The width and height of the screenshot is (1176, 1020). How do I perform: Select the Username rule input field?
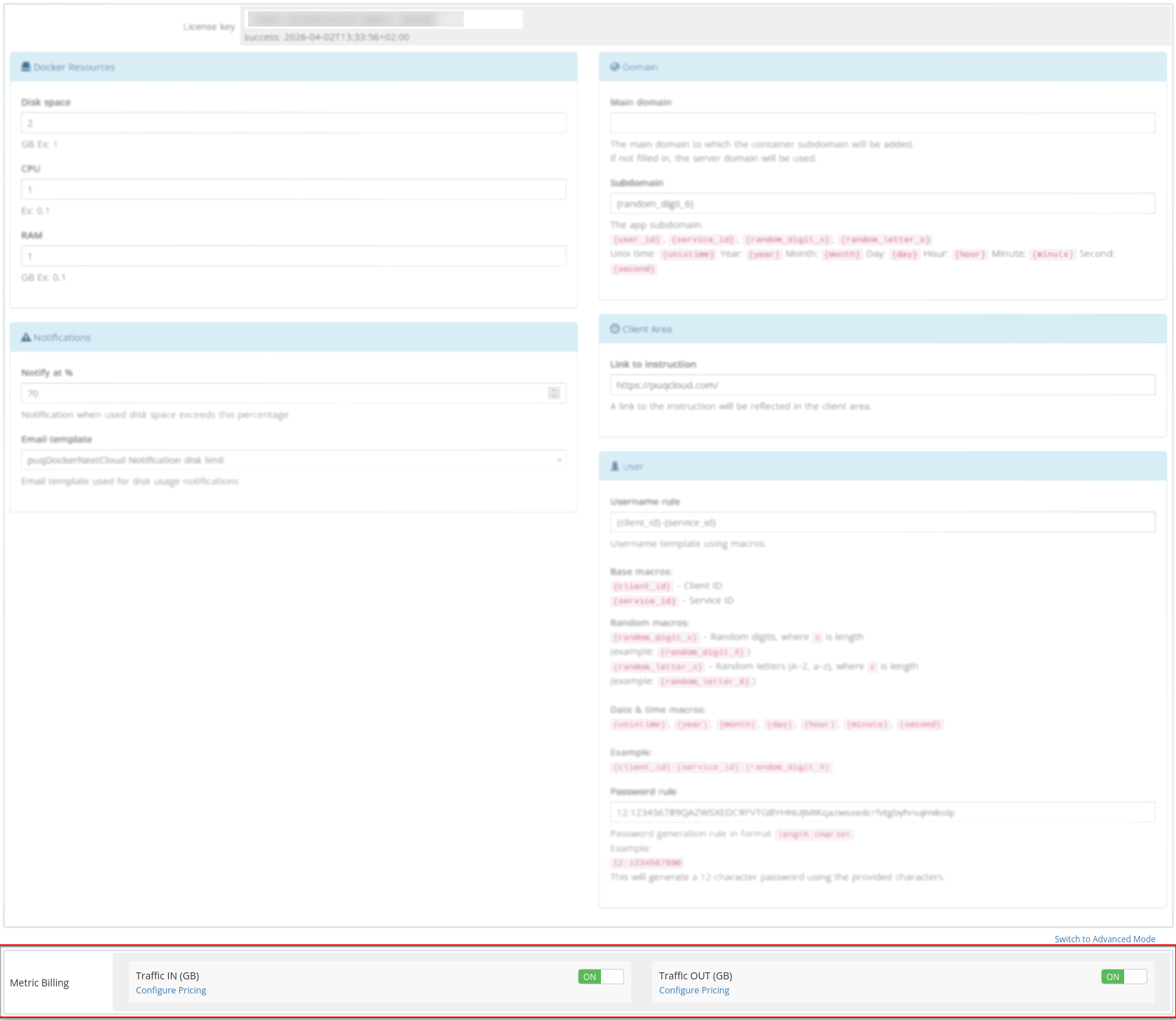point(882,522)
